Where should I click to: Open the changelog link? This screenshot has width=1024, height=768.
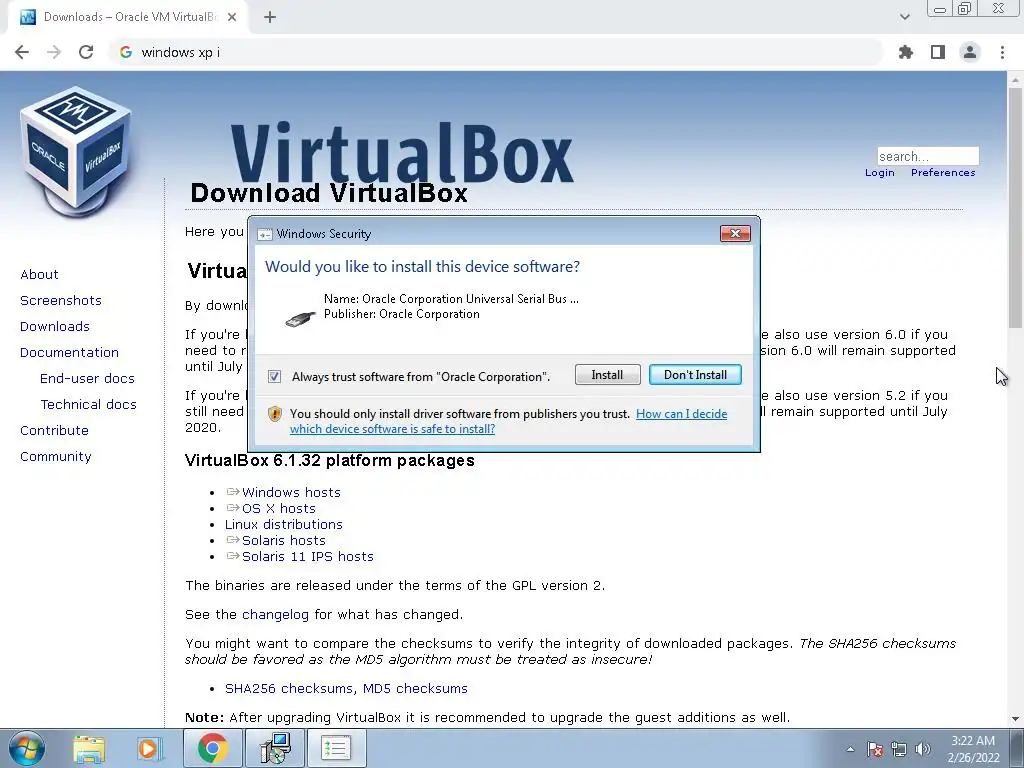click(x=275, y=615)
